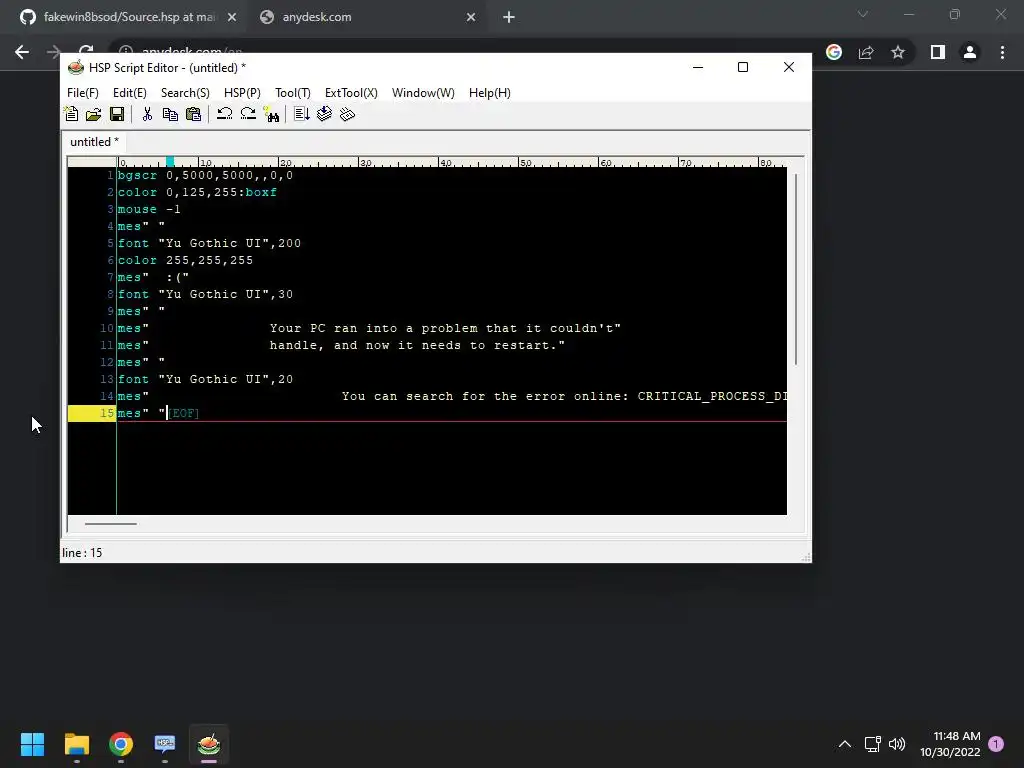Open the ExtTool(X) menu
This screenshot has width=1024, height=768.
(x=351, y=93)
